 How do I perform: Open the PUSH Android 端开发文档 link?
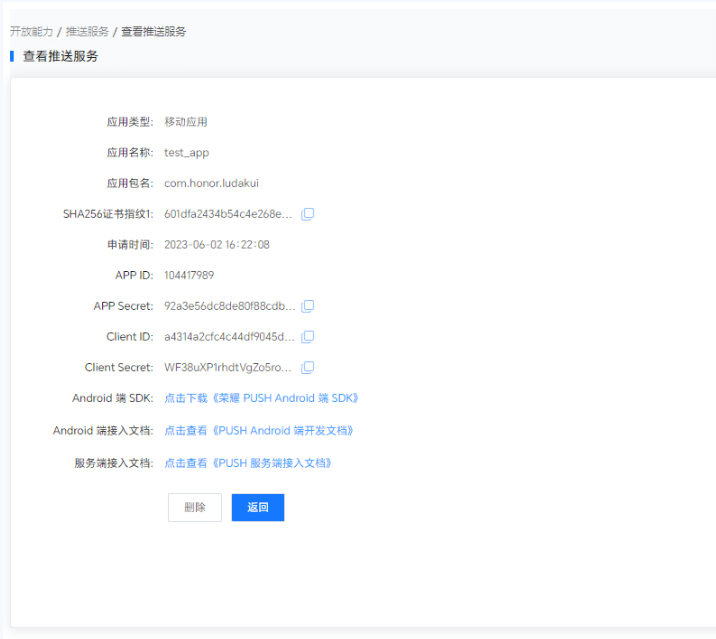[258, 431]
